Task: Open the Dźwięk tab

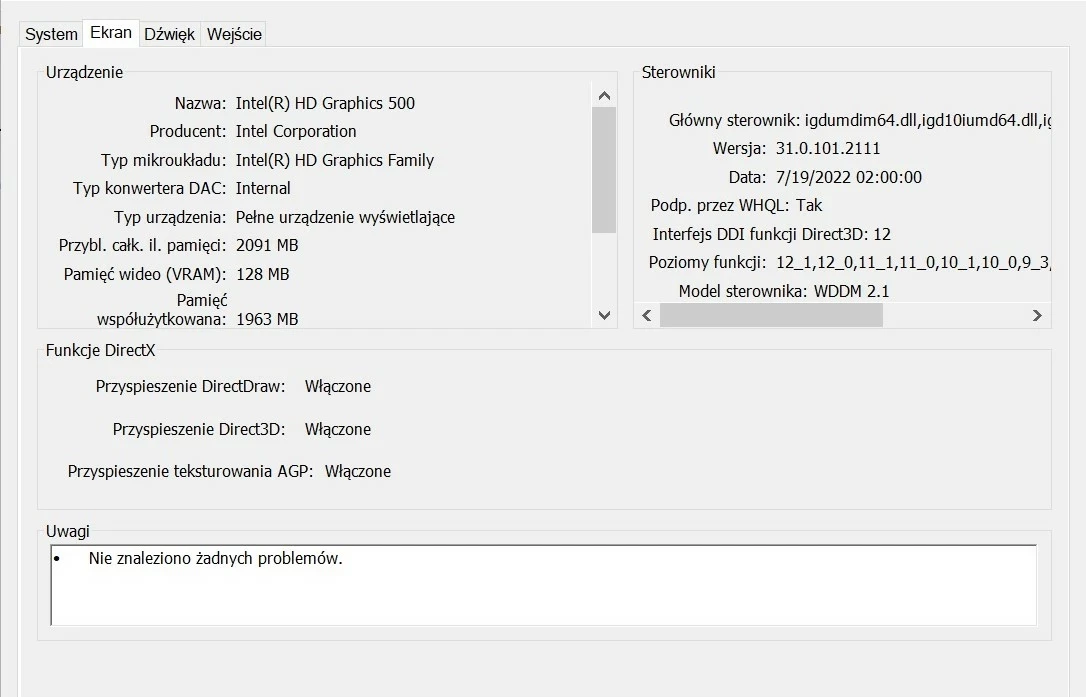Action: click(169, 34)
